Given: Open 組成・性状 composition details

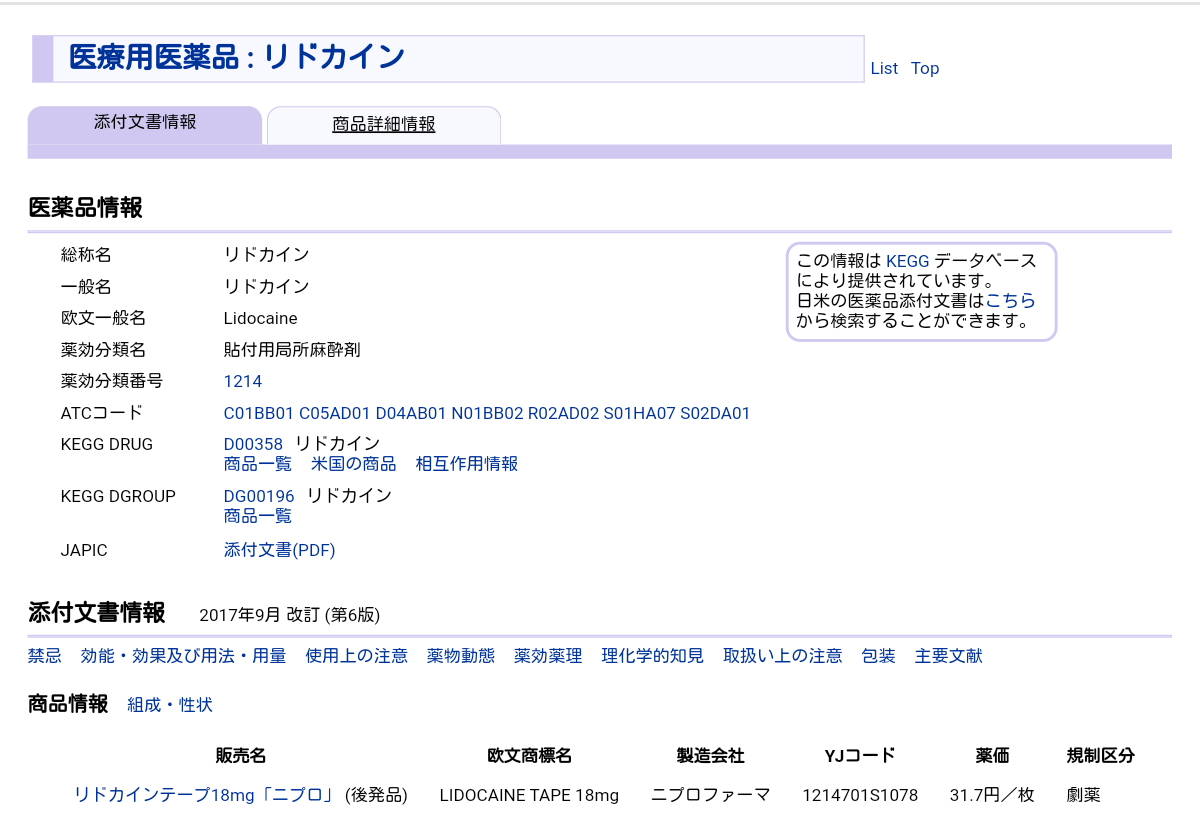Looking at the screenshot, I should tap(168, 705).
